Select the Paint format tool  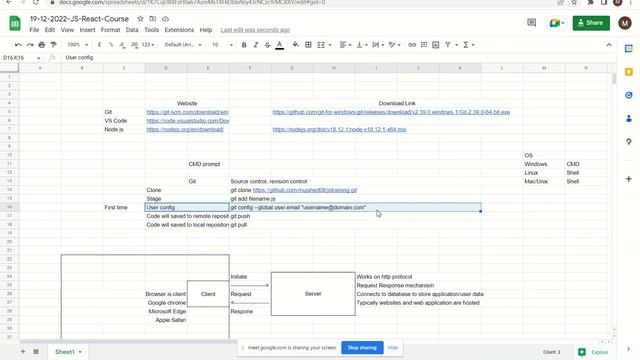tap(53, 45)
